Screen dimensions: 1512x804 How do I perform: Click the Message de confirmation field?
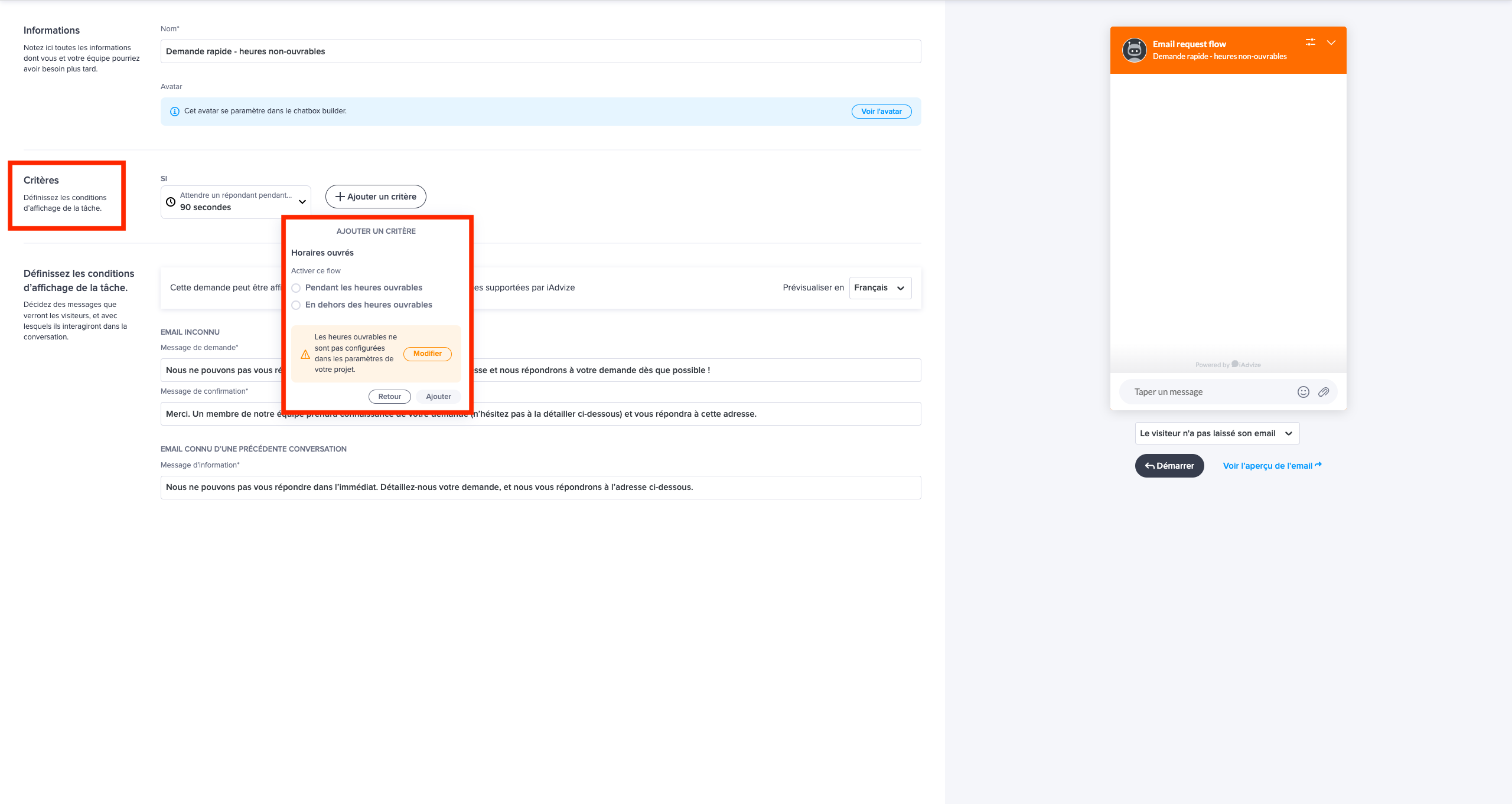tap(540, 414)
